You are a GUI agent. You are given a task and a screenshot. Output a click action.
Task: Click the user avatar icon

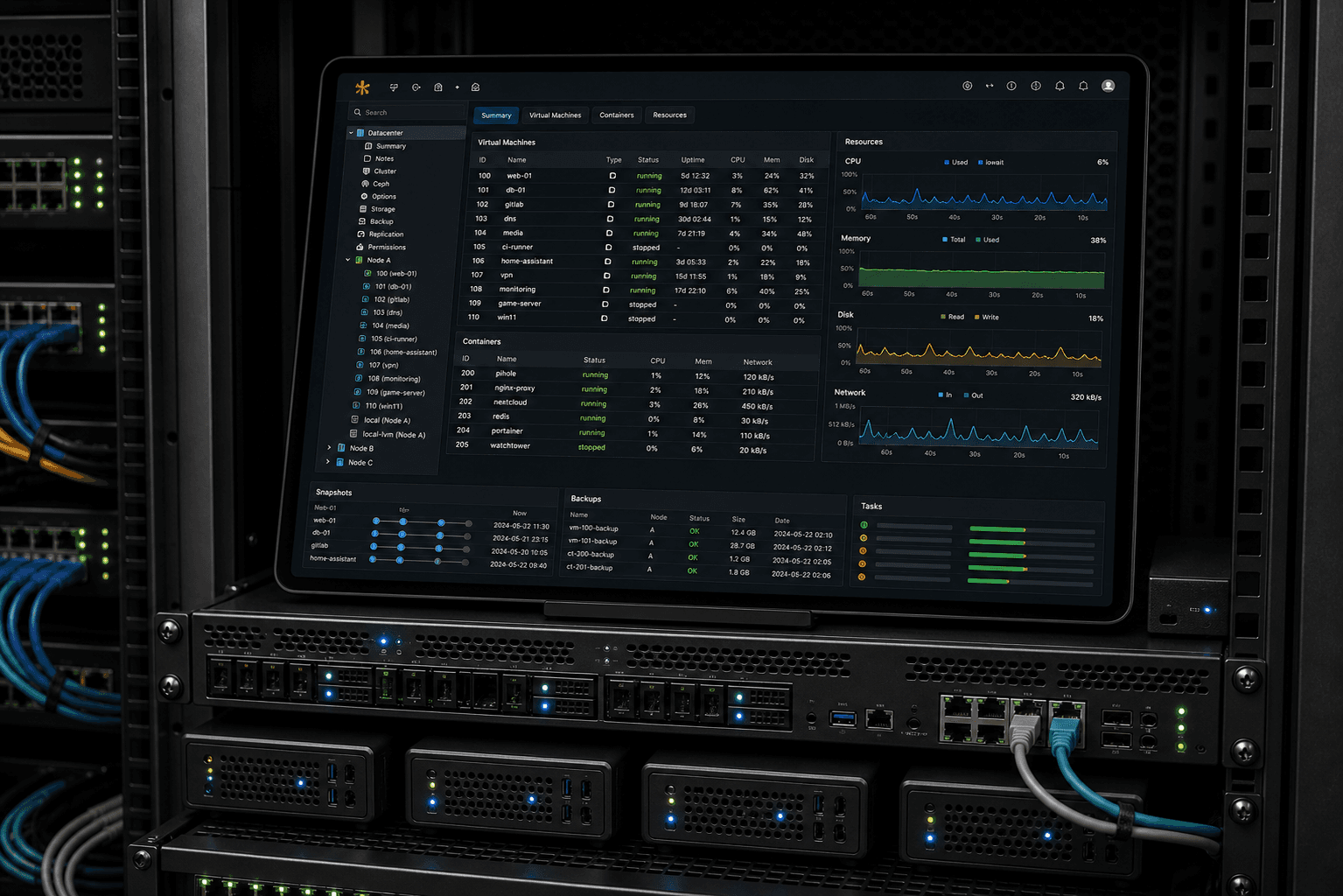tap(1108, 86)
